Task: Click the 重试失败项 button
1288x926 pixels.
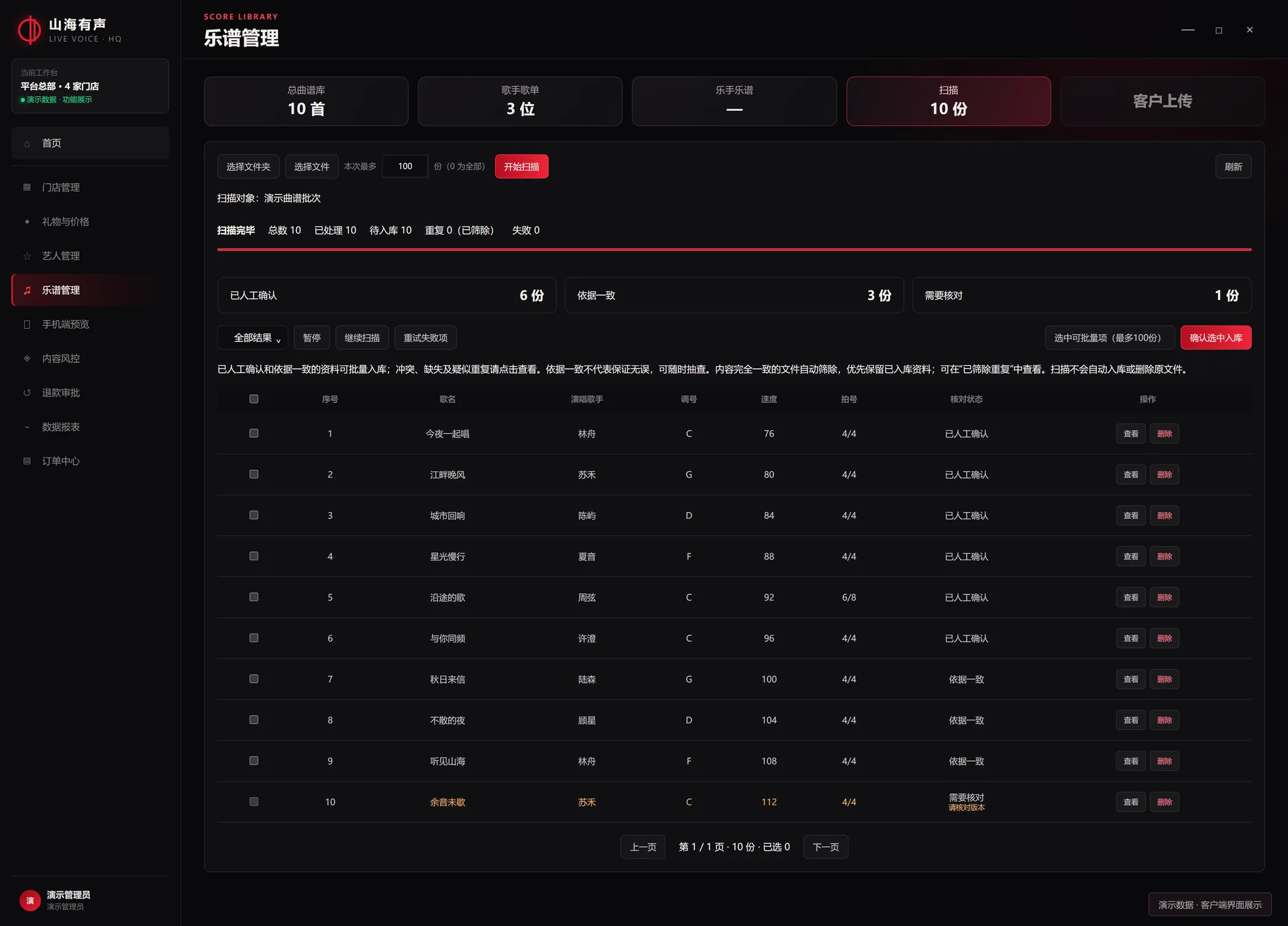Action: tap(425, 338)
